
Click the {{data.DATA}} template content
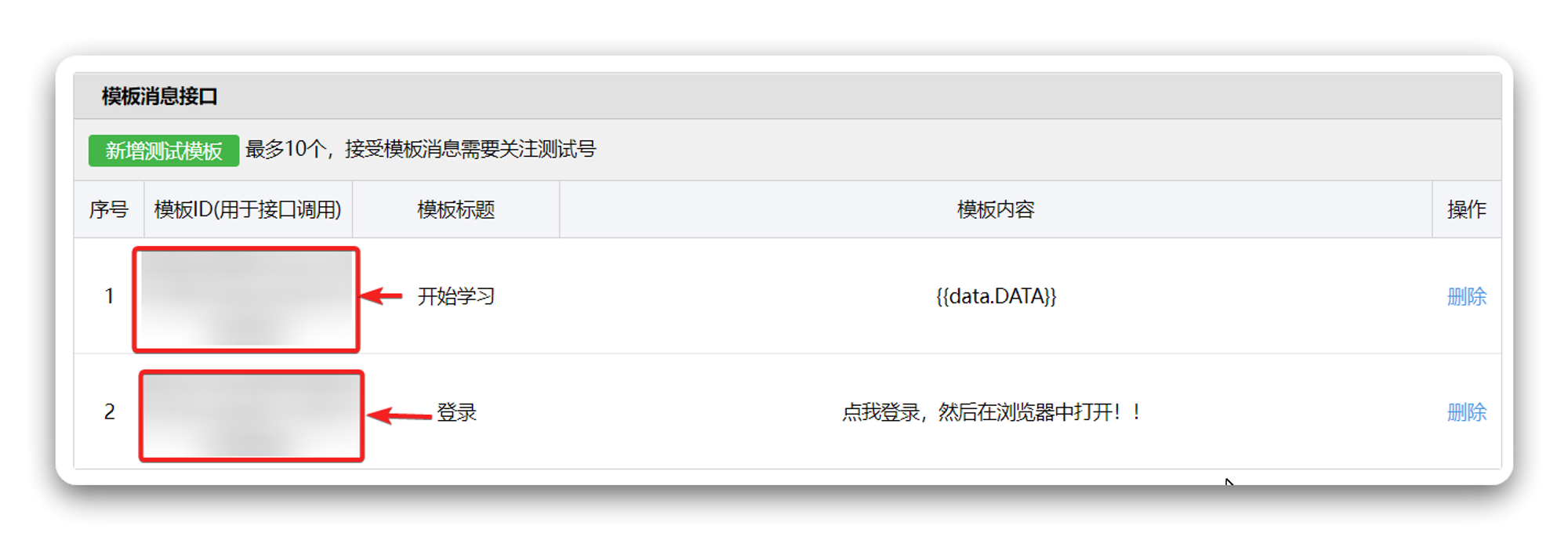pos(996,296)
